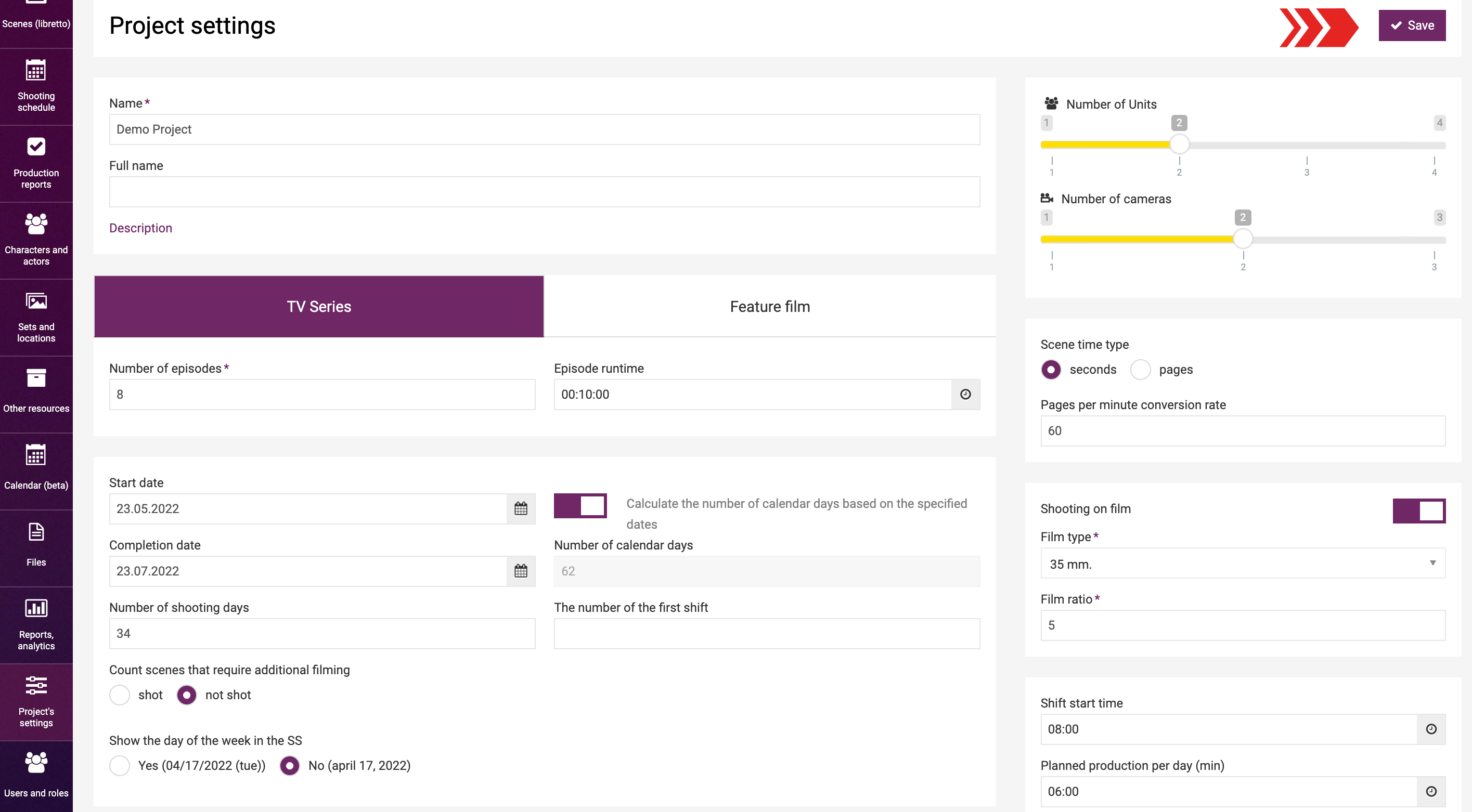Image resolution: width=1472 pixels, height=812 pixels.
Task: Click the number of the first shift field
Action: tap(767, 633)
